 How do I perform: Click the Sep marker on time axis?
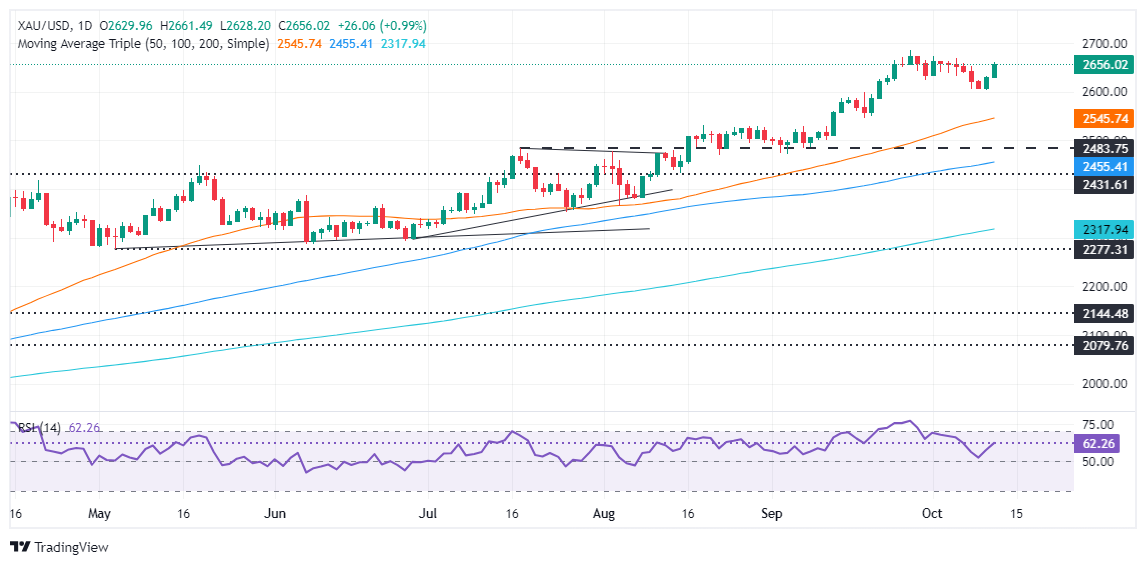click(771, 514)
